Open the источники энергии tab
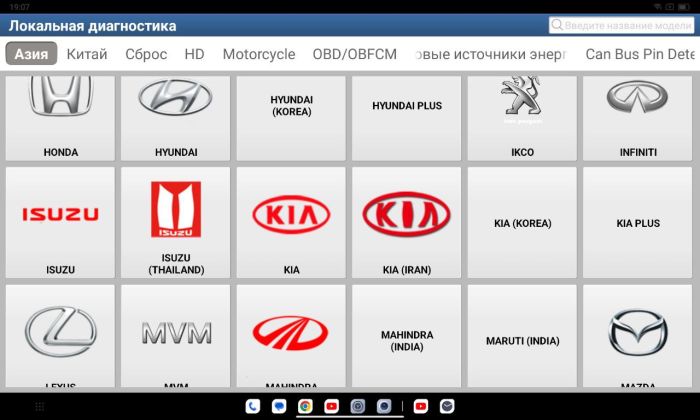Viewport: 700px width, 420px height. point(490,54)
